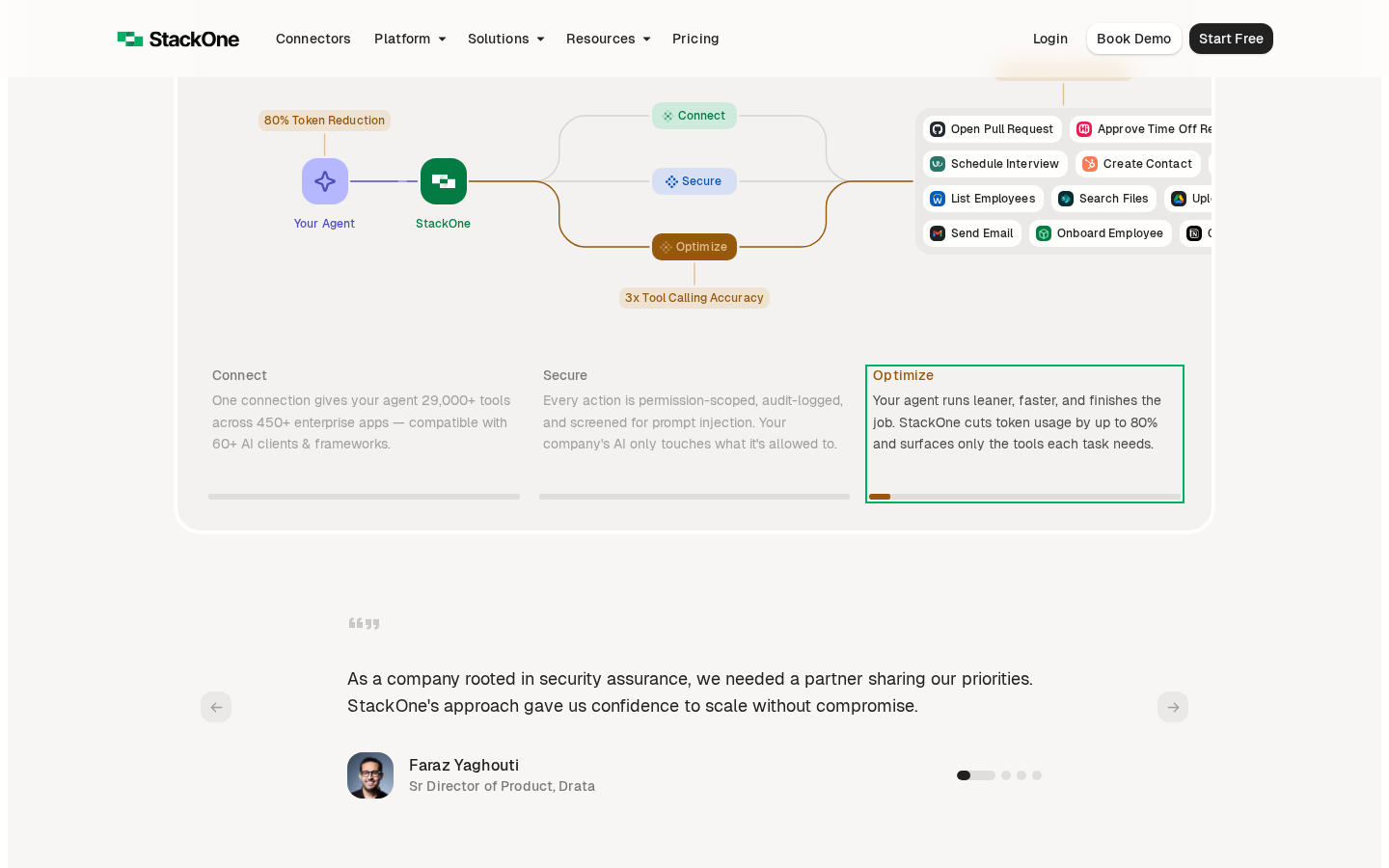
Task: Click the Send Email label
Action: (x=982, y=233)
